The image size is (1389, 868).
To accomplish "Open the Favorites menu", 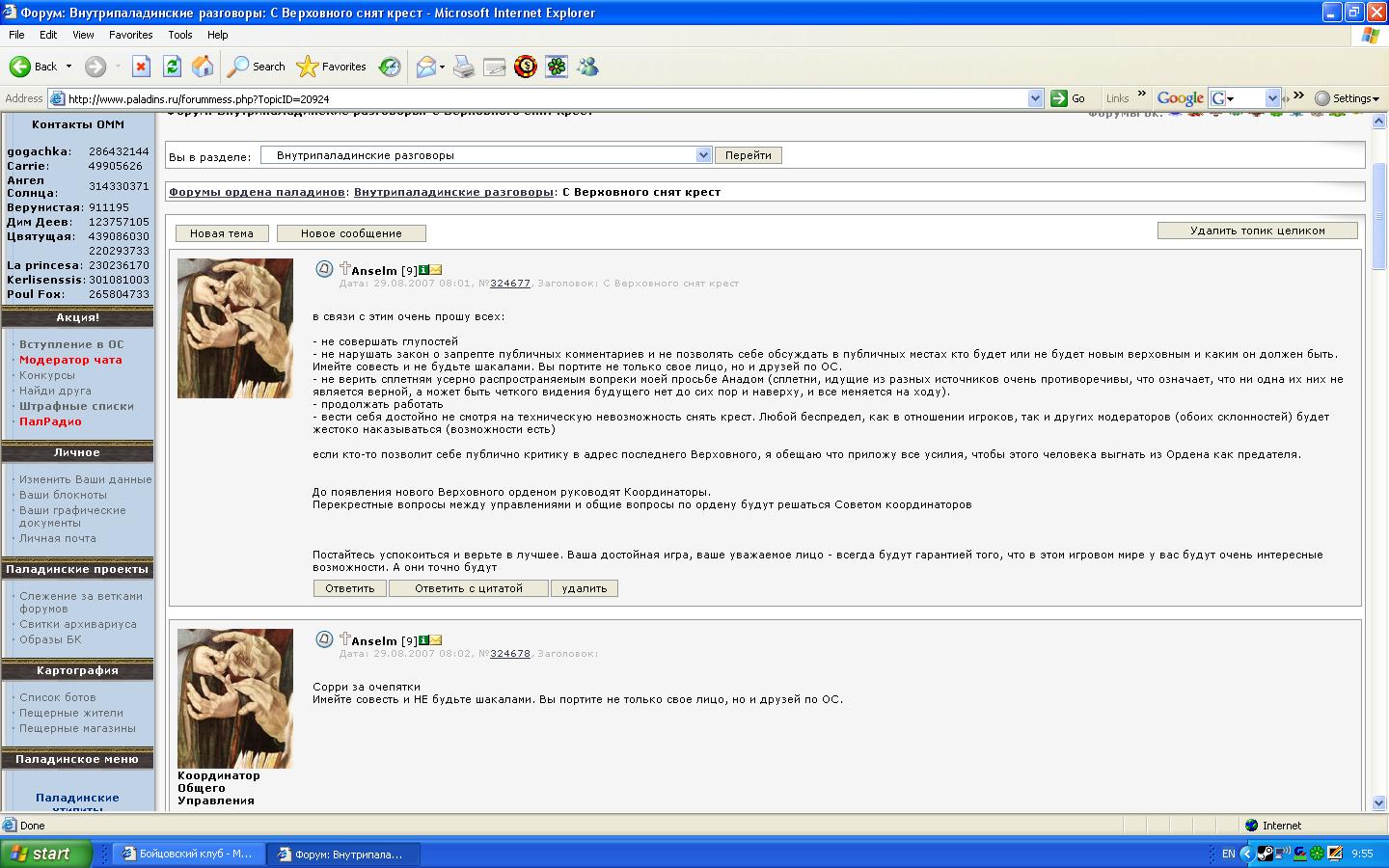I will [x=130, y=35].
